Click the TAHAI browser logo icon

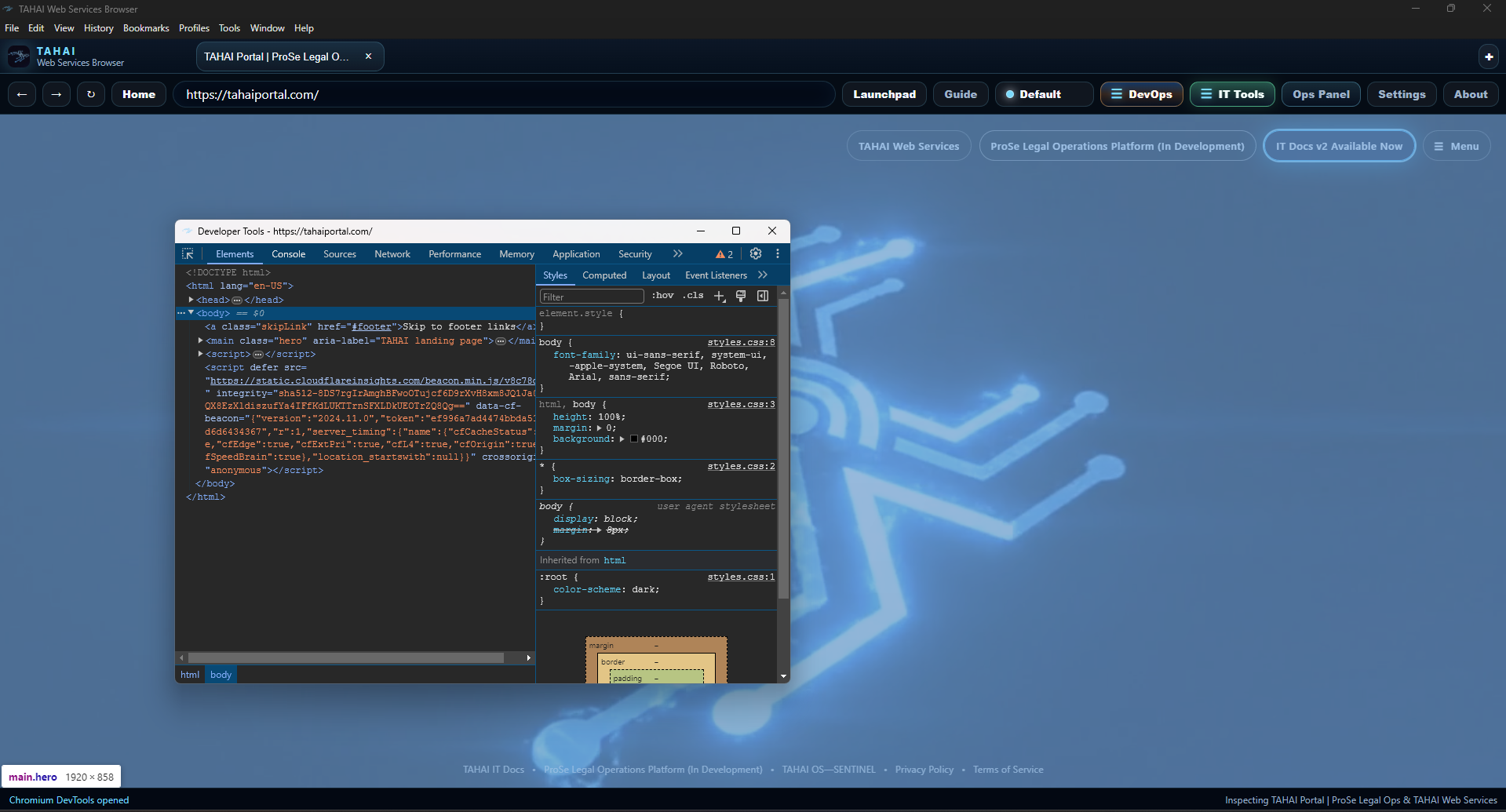(x=19, y=56)
